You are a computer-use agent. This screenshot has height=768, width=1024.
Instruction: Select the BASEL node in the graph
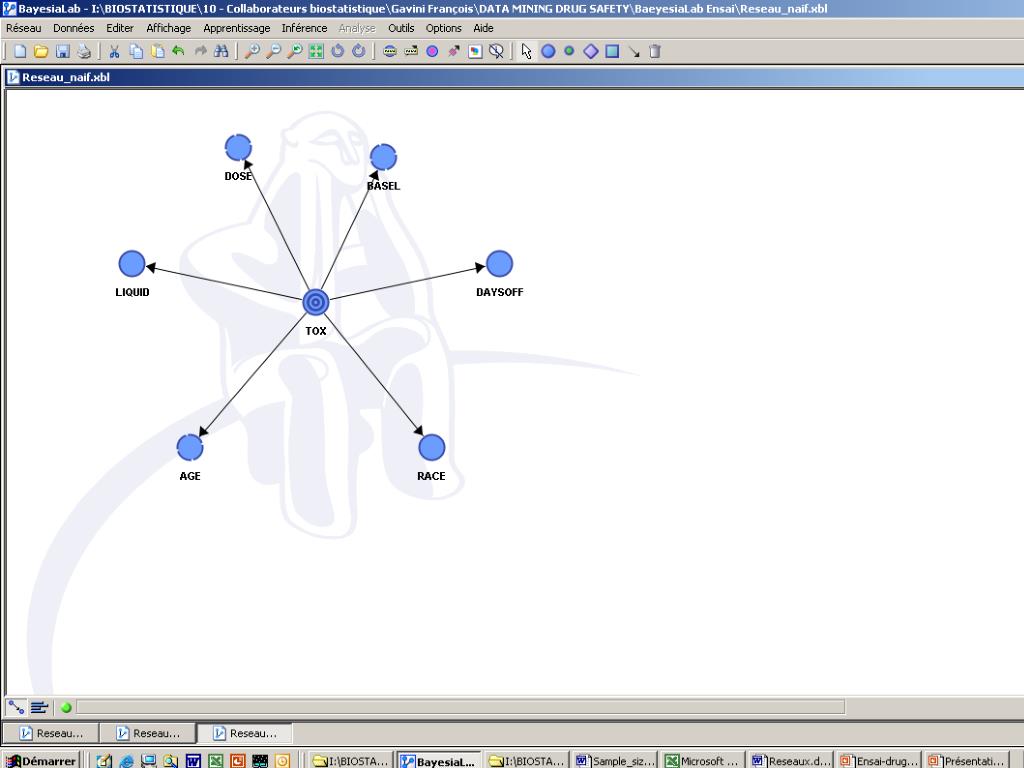click(x=383, y=157)
